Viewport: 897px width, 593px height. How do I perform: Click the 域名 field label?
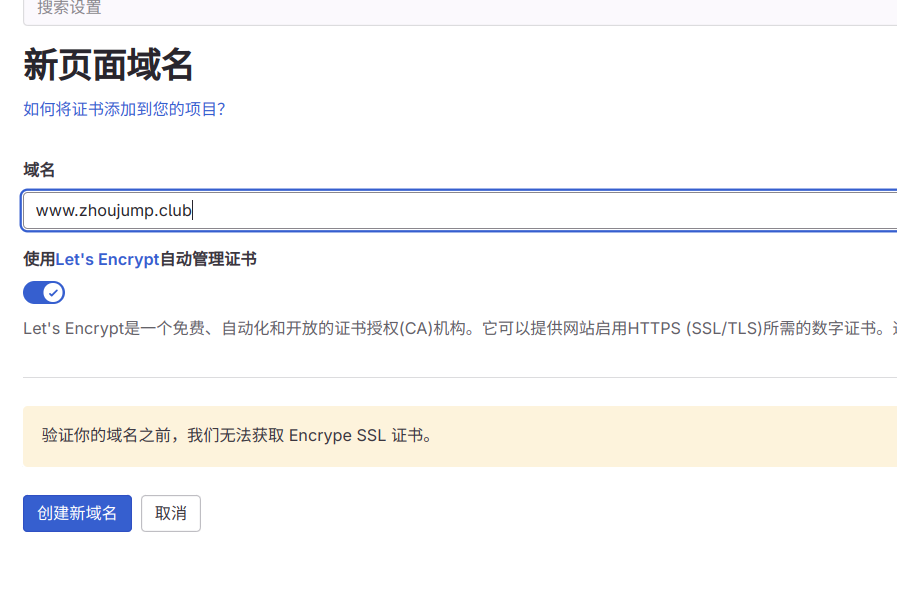(39, 170)
